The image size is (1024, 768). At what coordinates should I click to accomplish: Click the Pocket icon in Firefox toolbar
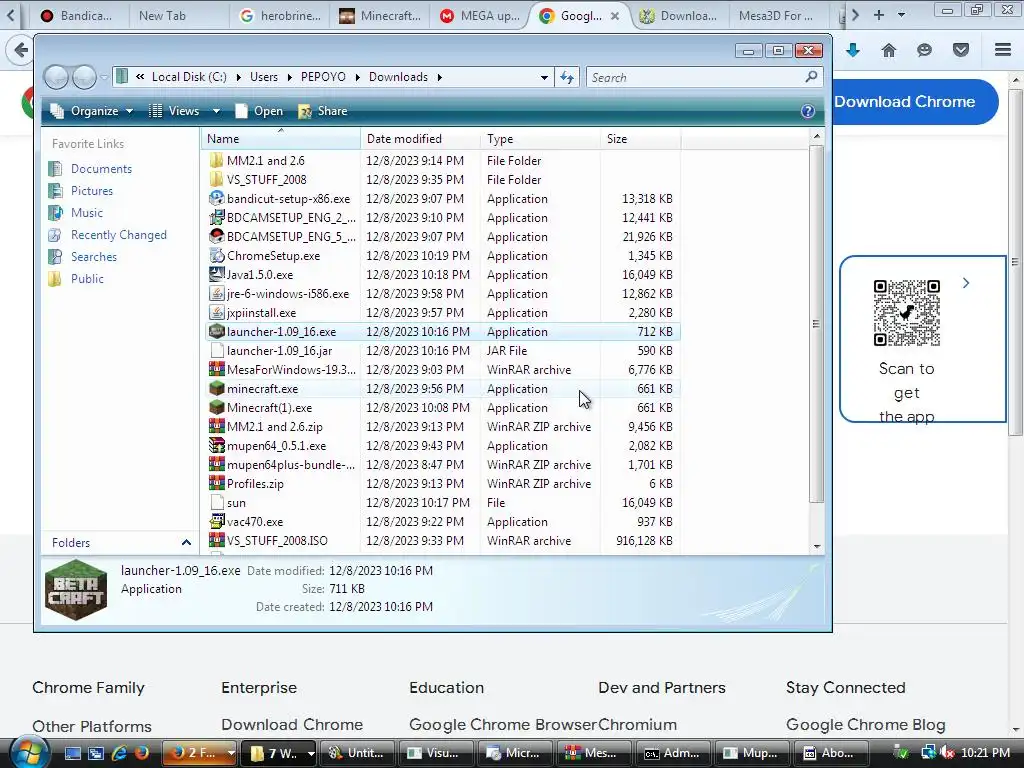[961, 50]
